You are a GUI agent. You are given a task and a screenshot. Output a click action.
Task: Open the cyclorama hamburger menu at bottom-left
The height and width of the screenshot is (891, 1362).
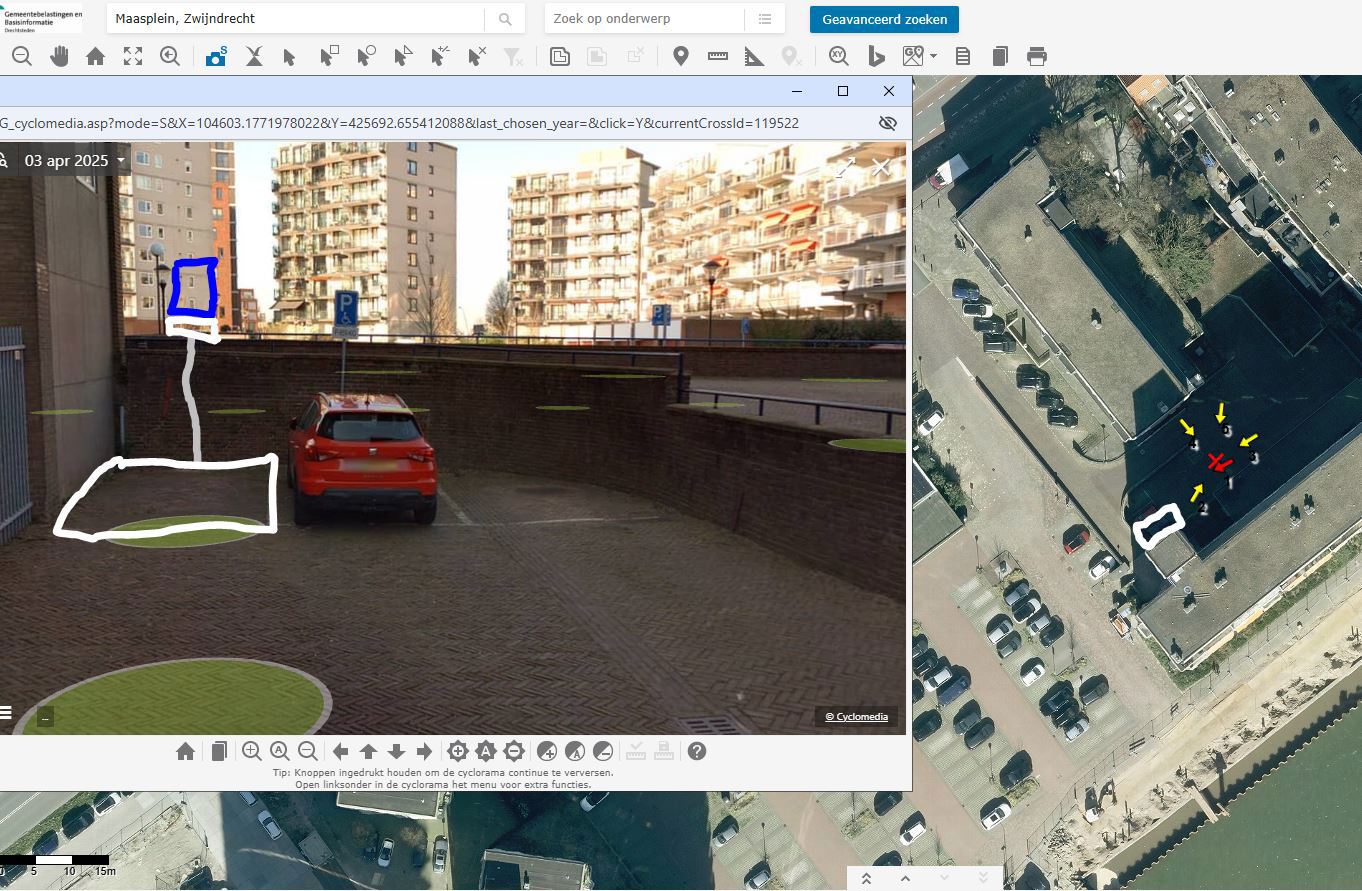[5, 713]
